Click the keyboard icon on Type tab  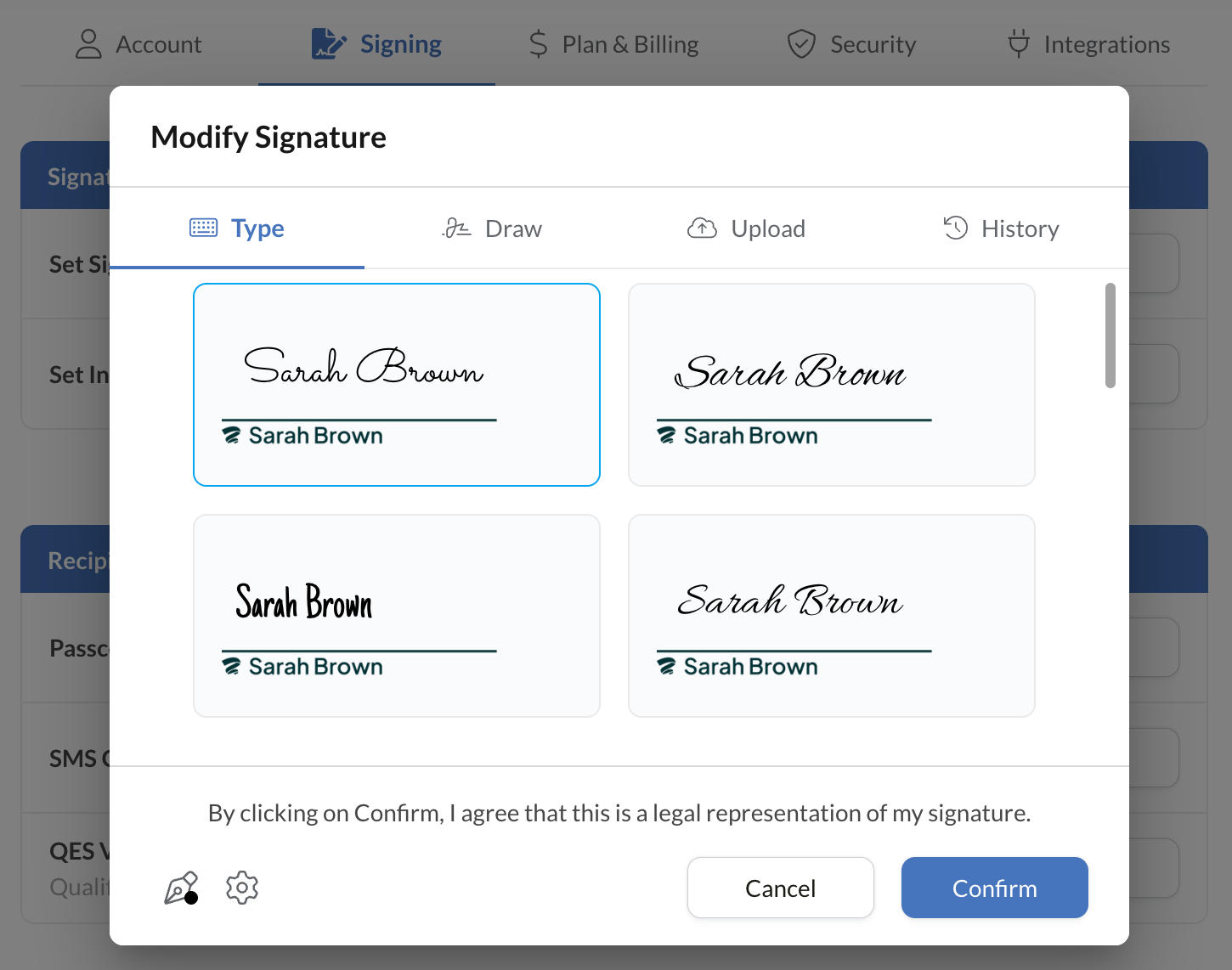click(x=203, y=228)
